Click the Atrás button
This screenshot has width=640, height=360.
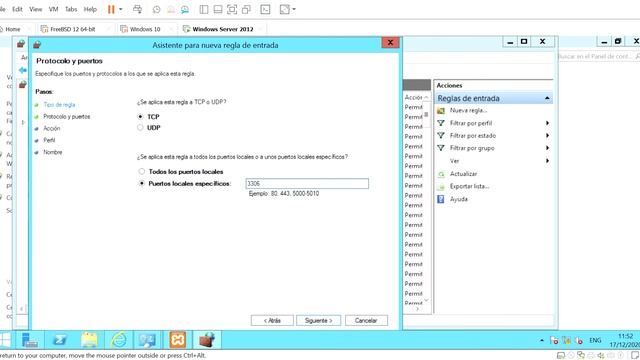tap(272, 320)
